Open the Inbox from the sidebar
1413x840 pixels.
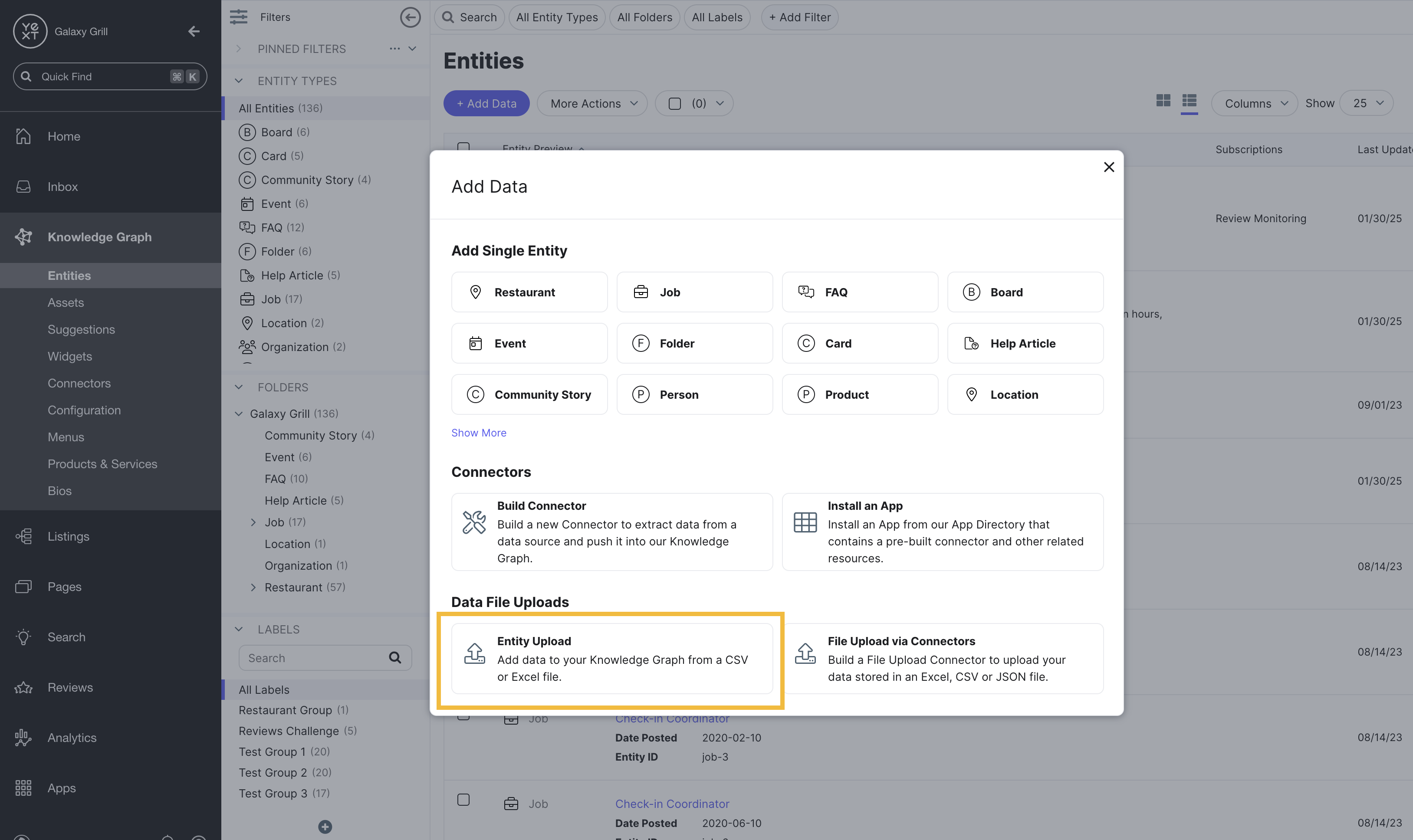tap(23, 186)
